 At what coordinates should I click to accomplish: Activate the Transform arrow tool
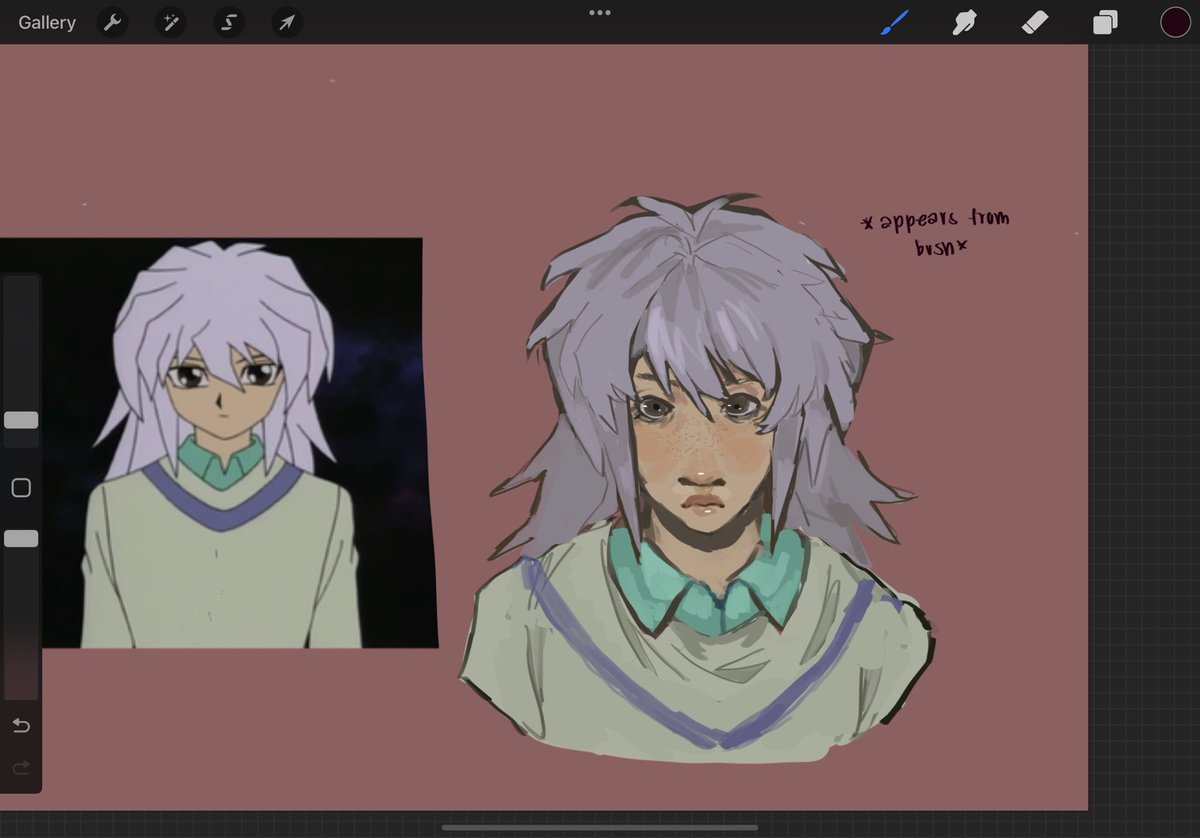click(286, 22)
